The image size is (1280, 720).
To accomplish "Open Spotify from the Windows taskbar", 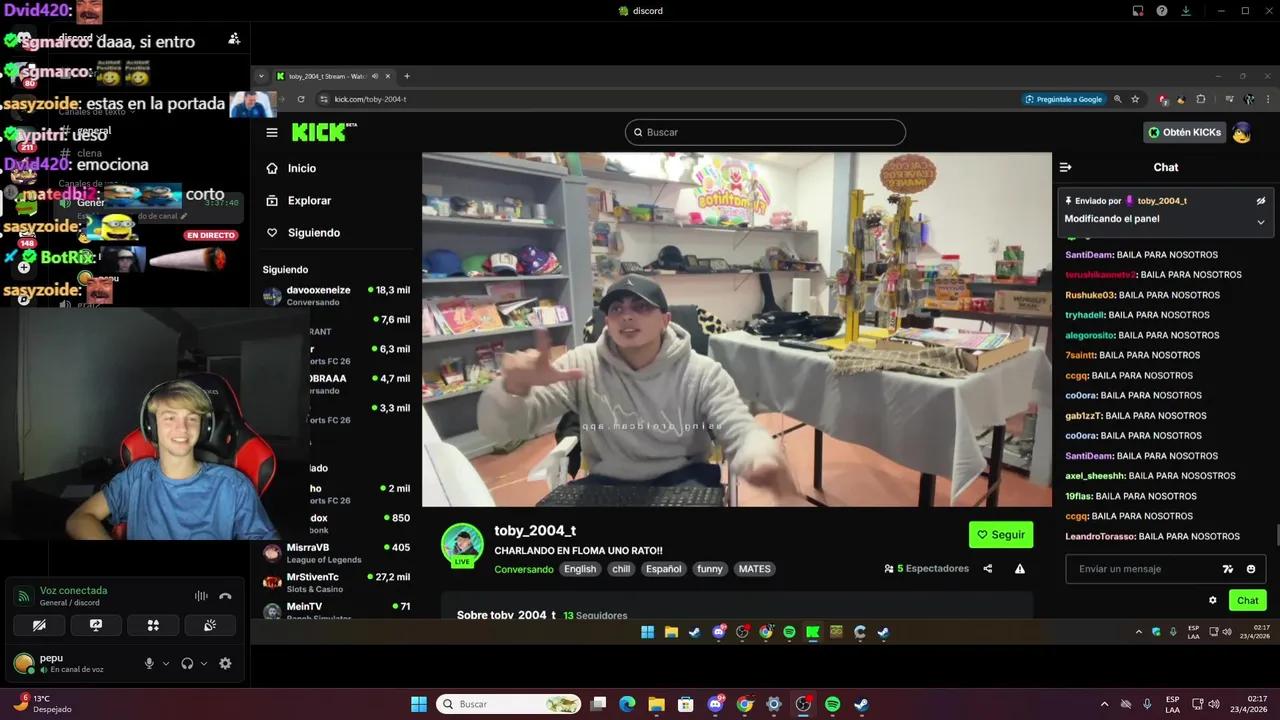I will click(x=831, y=704).
